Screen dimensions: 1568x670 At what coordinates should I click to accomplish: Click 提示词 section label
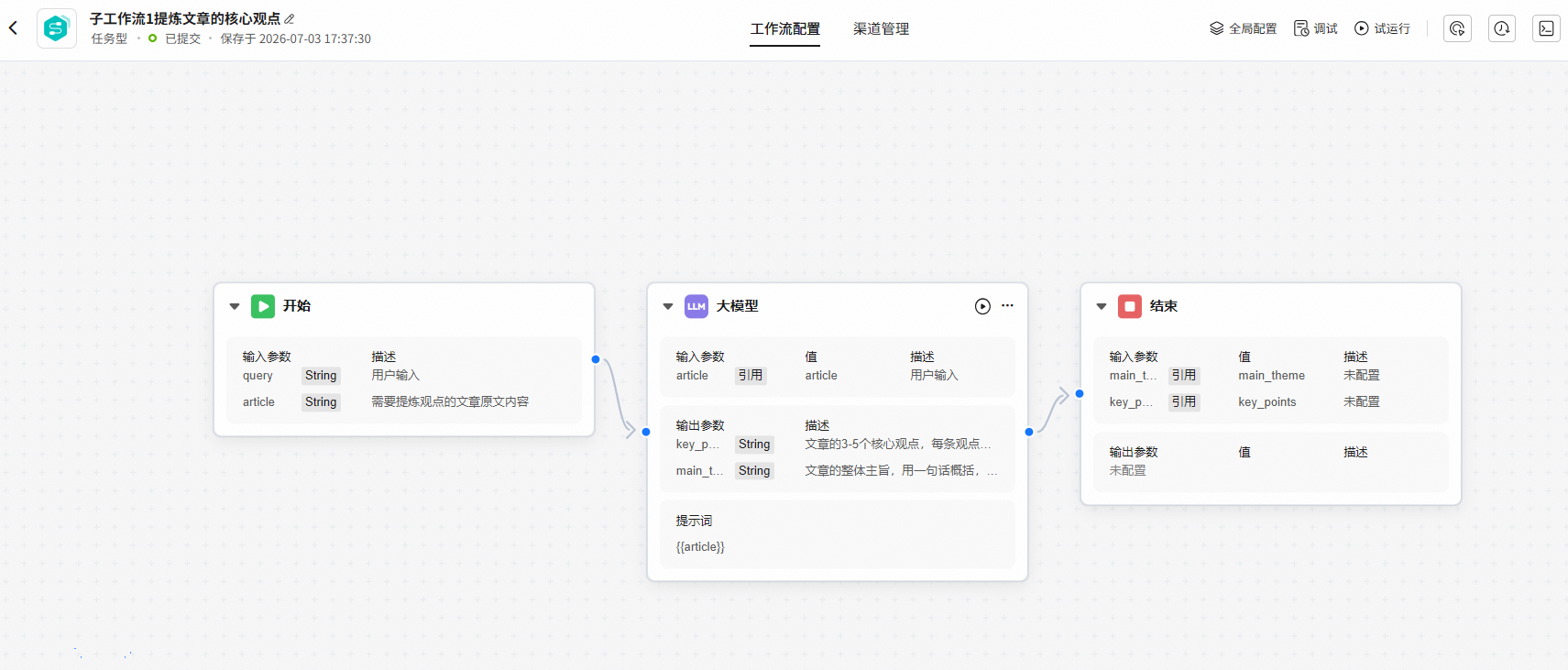(x=694, y=521)
